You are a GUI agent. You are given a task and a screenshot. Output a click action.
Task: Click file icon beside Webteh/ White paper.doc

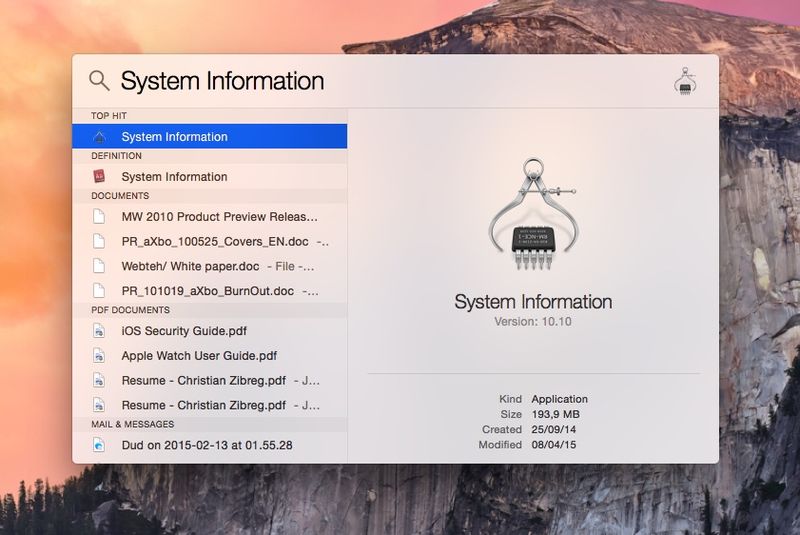pyautogui.click(x=99, y=266)
